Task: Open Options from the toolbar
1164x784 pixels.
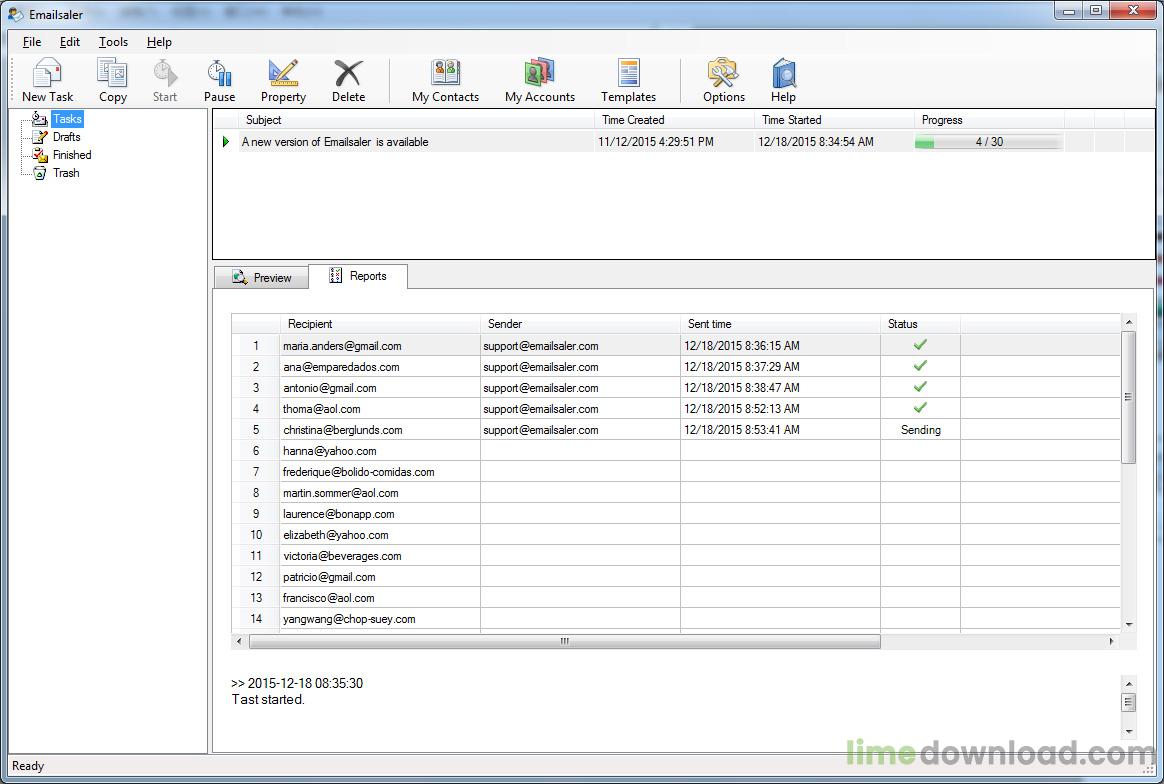Action: click(x=724, y=80)
